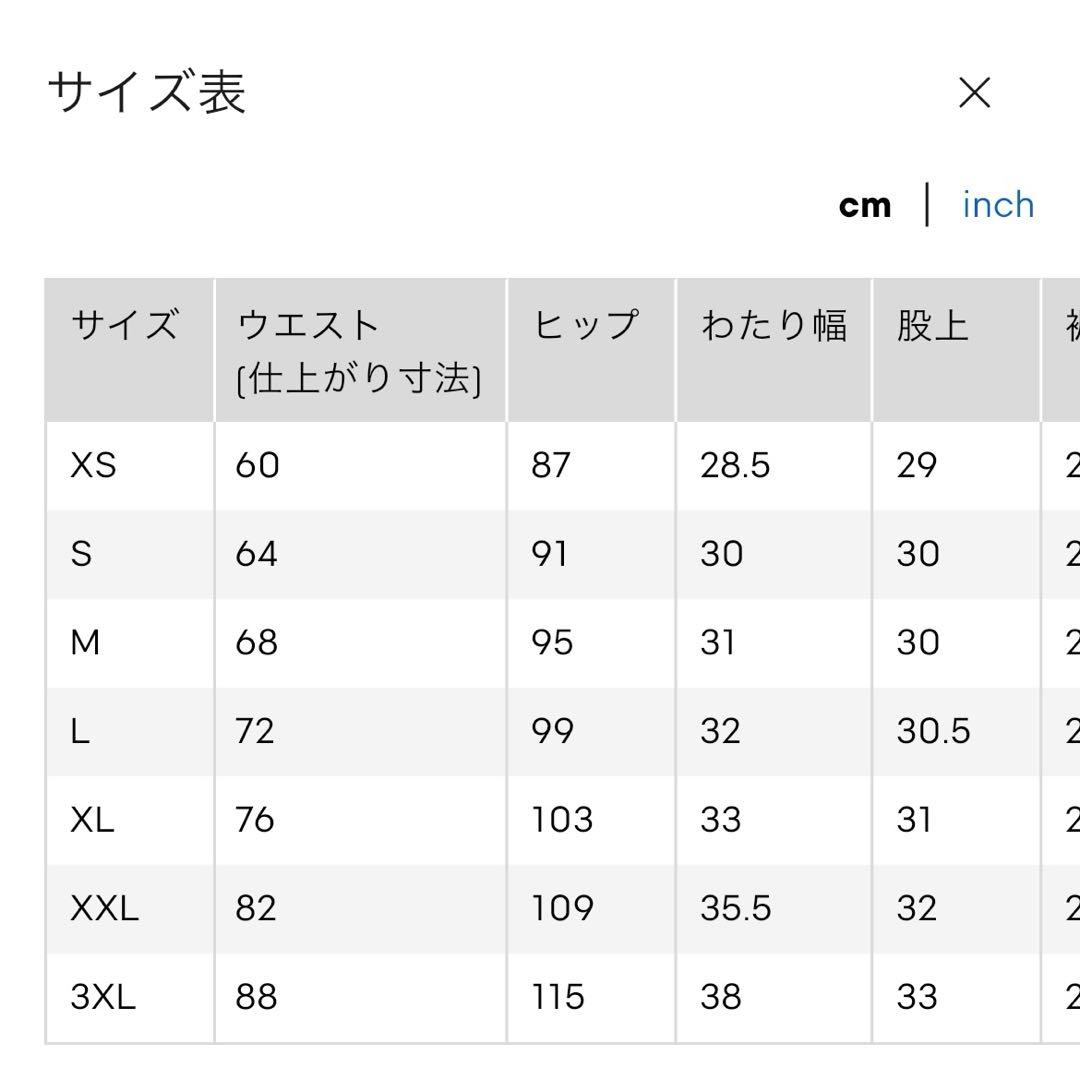Click the サイズ表 dialog title
Screen dimensions: 1080x1080
pyautogui.click(x=147, y=92)
